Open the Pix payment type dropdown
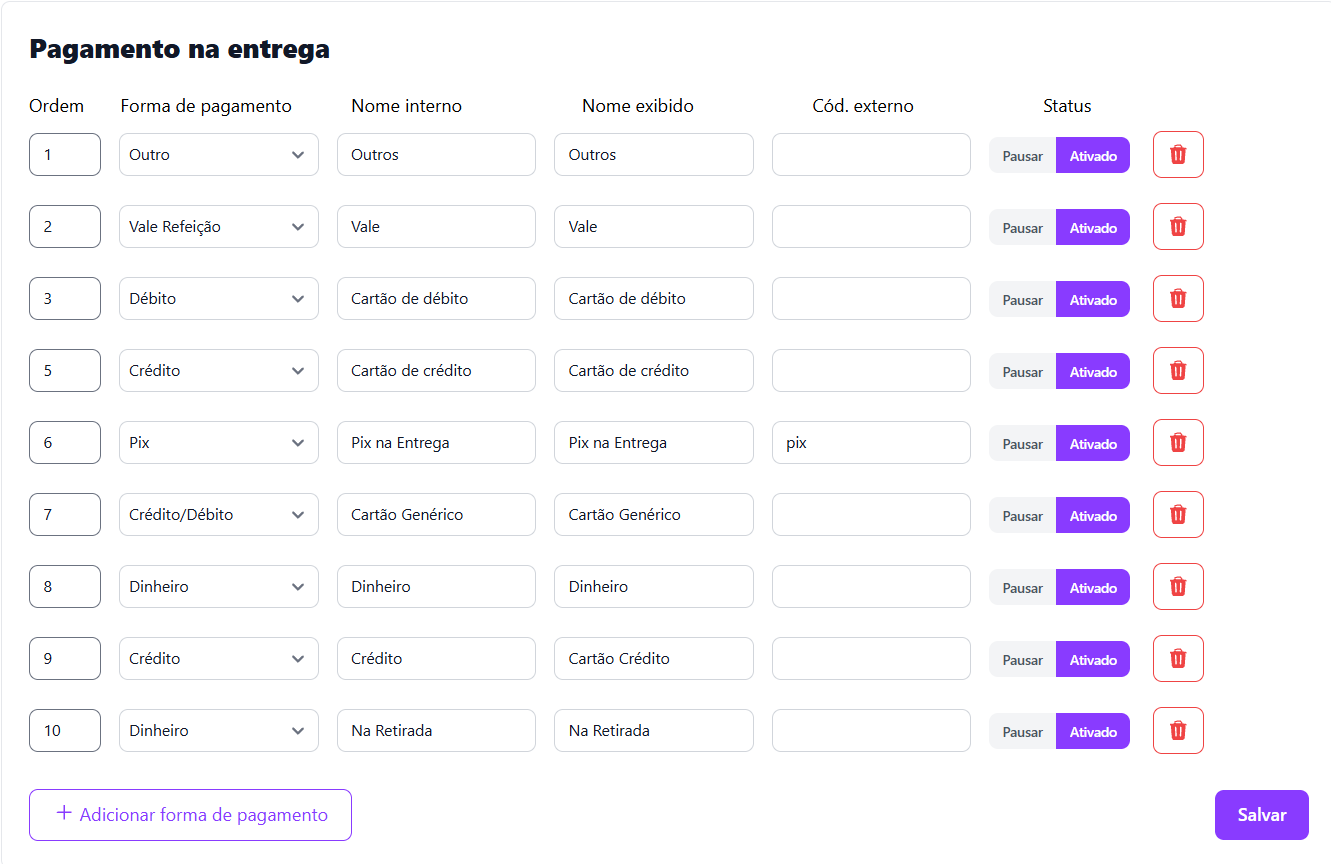The height and width of the screenshot is (864, 1331). (218, 443)
